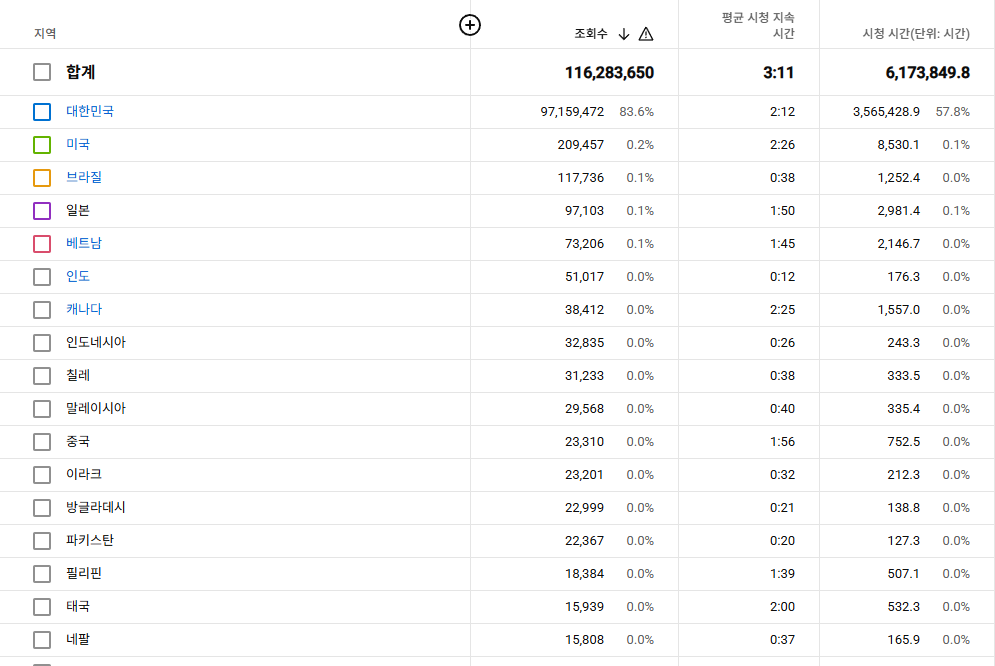
Task: Toggle the purple 일본 checkbox
Action: coord(42,211)
